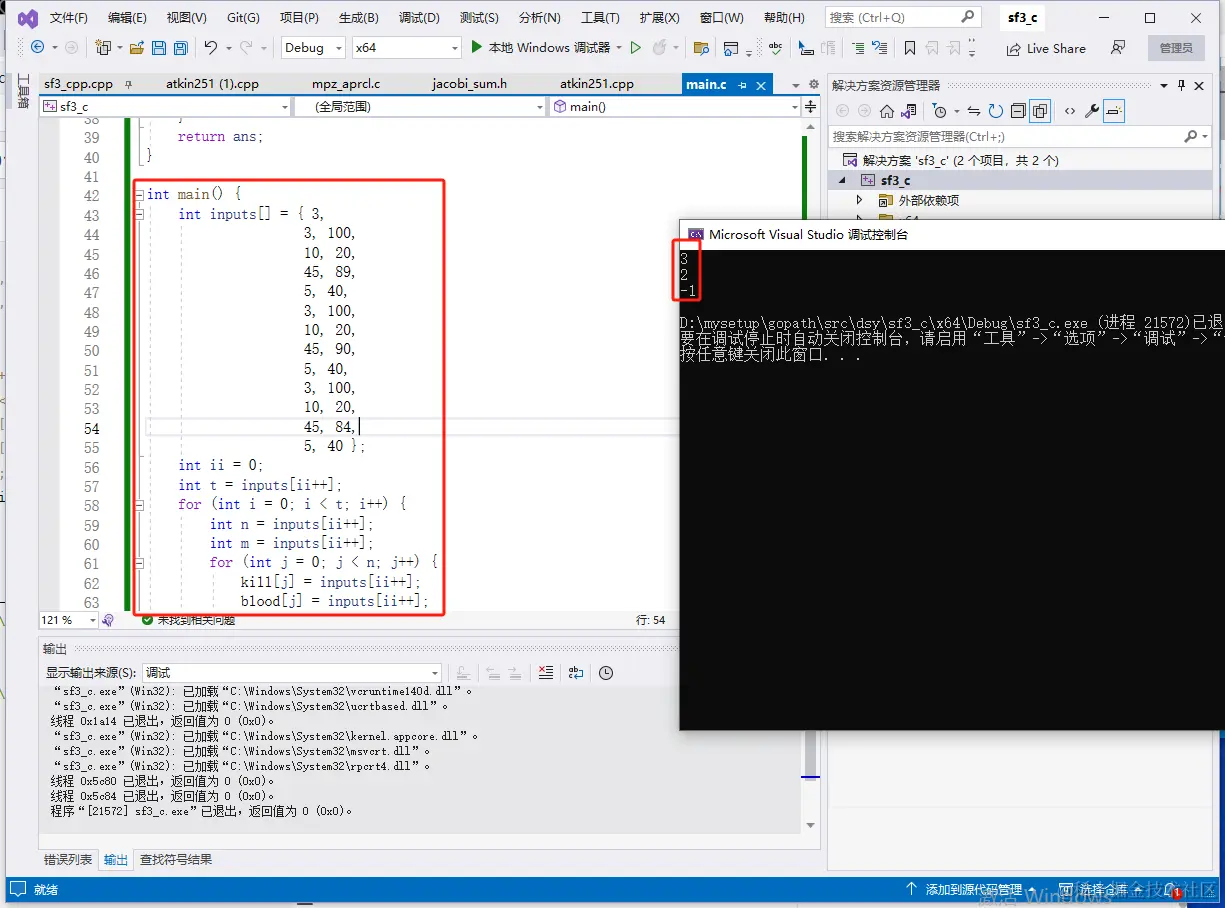Click the Live Share button
This screenshot has width=1225, height=908.
1046,48
